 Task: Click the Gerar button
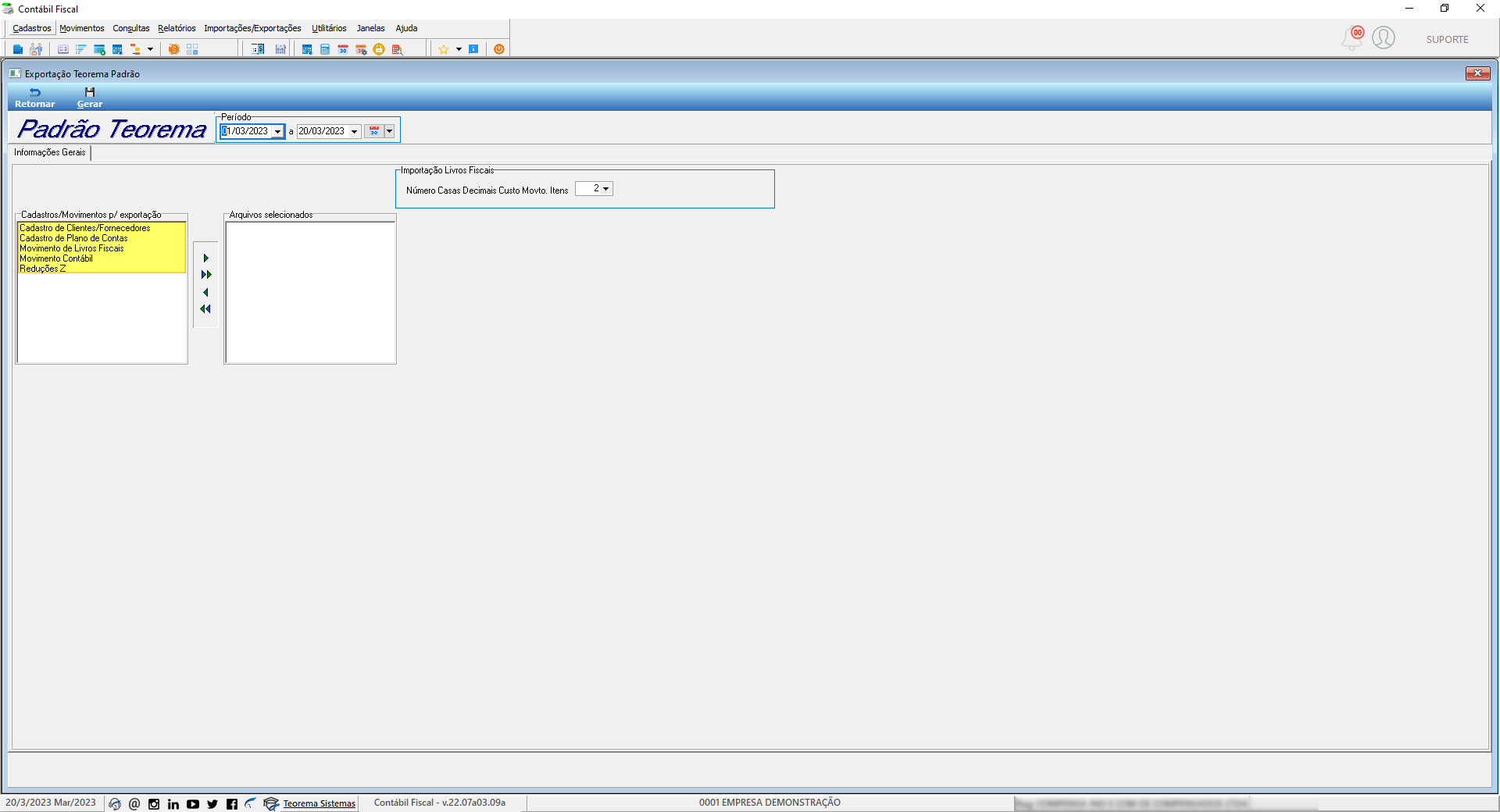[x=90, y=98]
